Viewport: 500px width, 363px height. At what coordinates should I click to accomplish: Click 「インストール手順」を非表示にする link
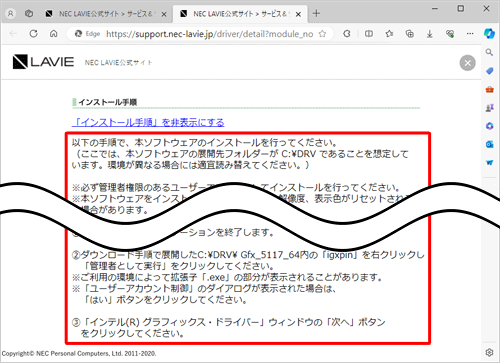[148, 122]
